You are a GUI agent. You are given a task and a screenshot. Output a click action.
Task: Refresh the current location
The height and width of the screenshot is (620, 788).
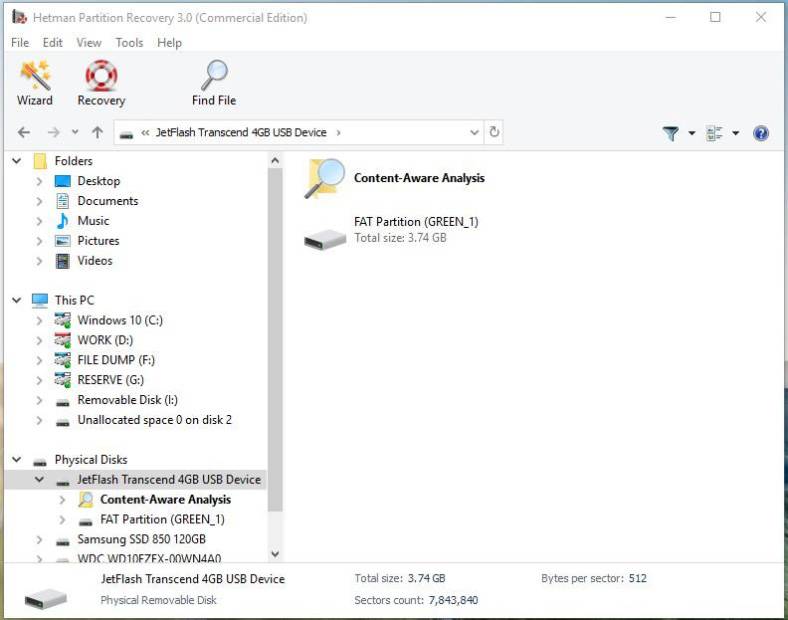[495, 132]
